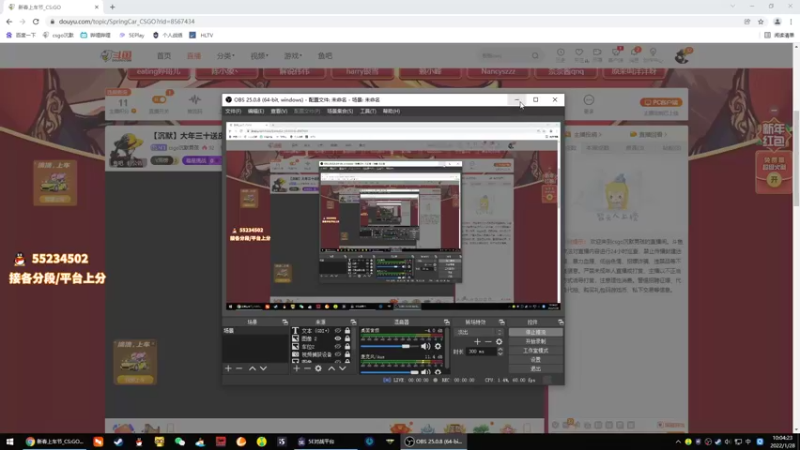
Task: Show hidden system tray icons chevron
Action: click(678, 442)
